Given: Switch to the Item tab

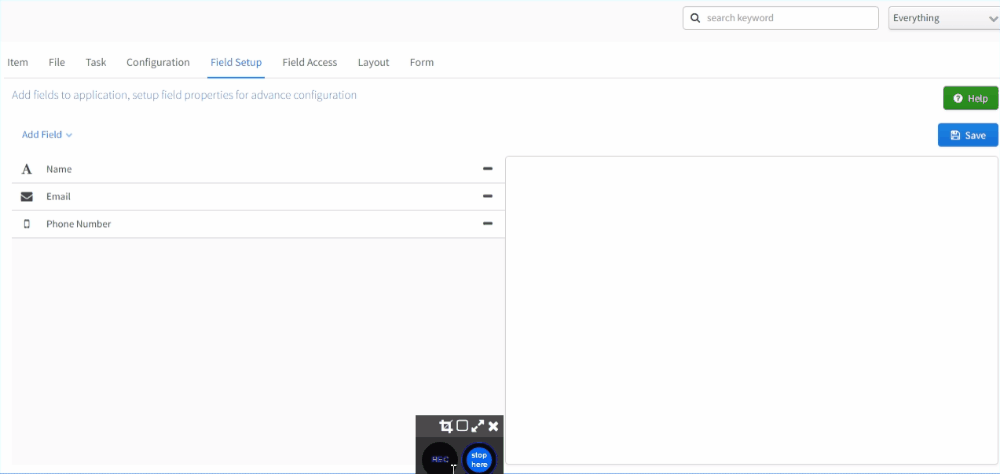Looking at the screenshot, I should [18, 63].
